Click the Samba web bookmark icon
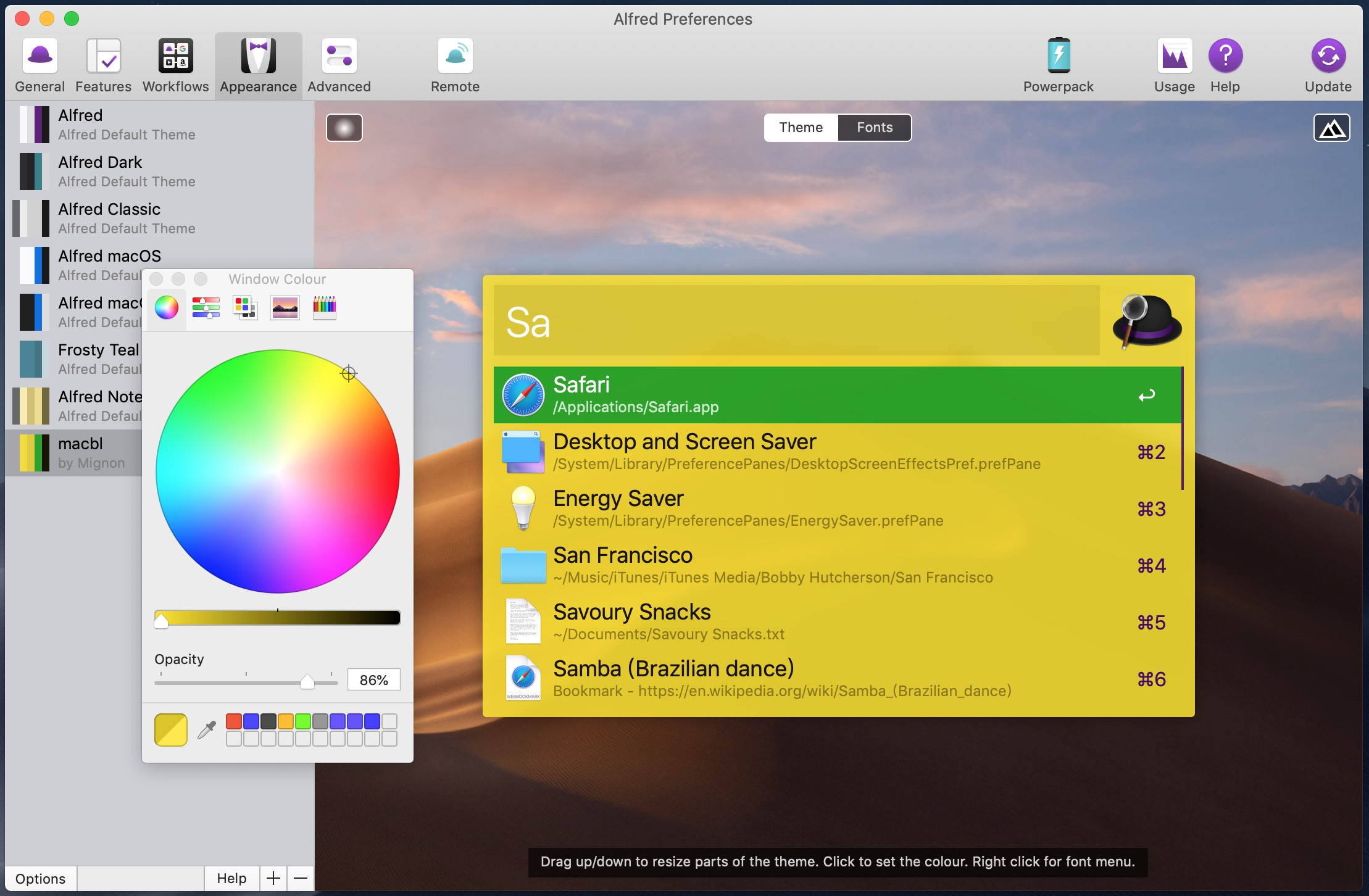This screenshot has height=896, width=1369. click(523, 678)
